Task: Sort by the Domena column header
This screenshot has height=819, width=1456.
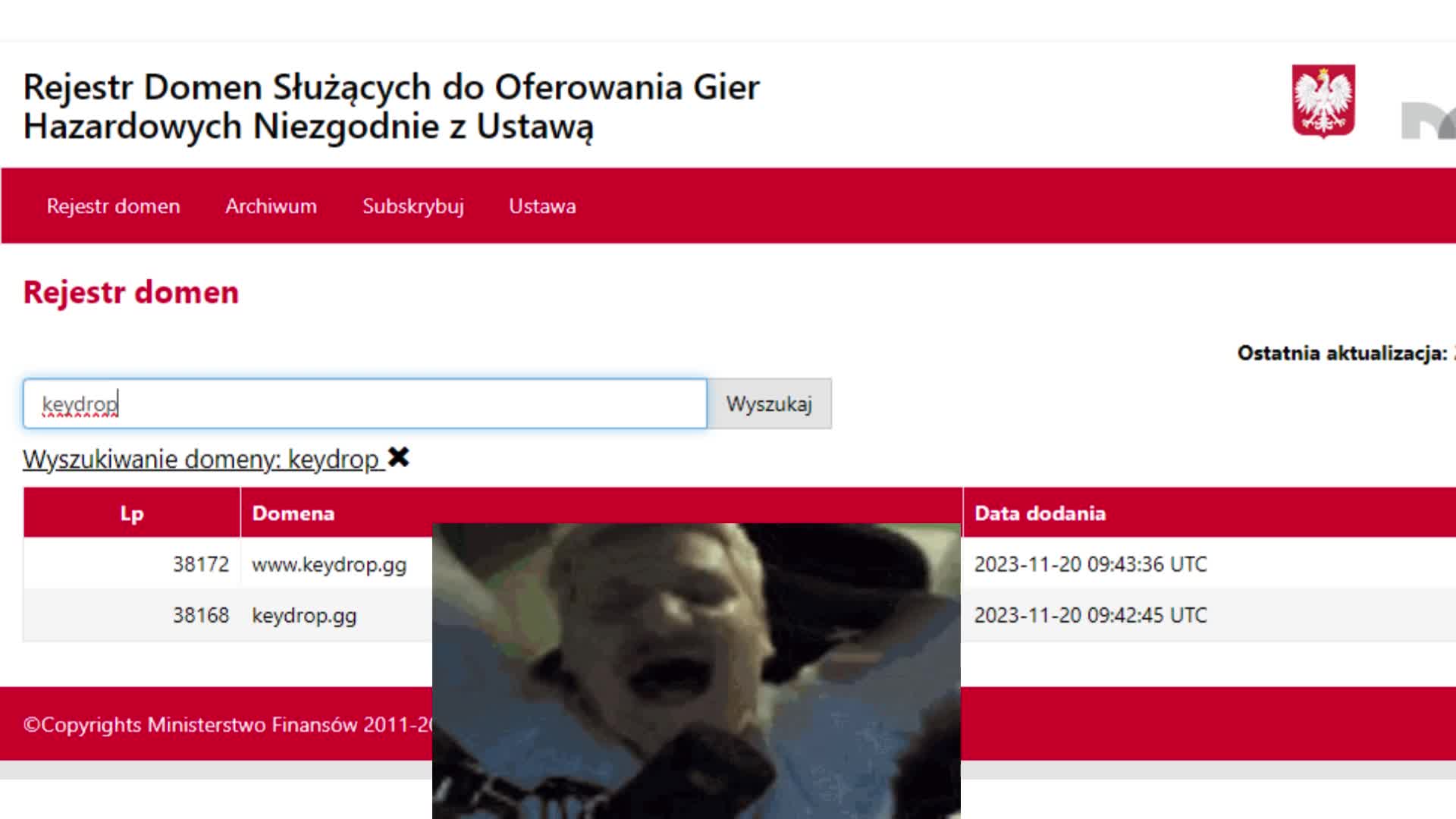Action: click(x=293, y=513)
